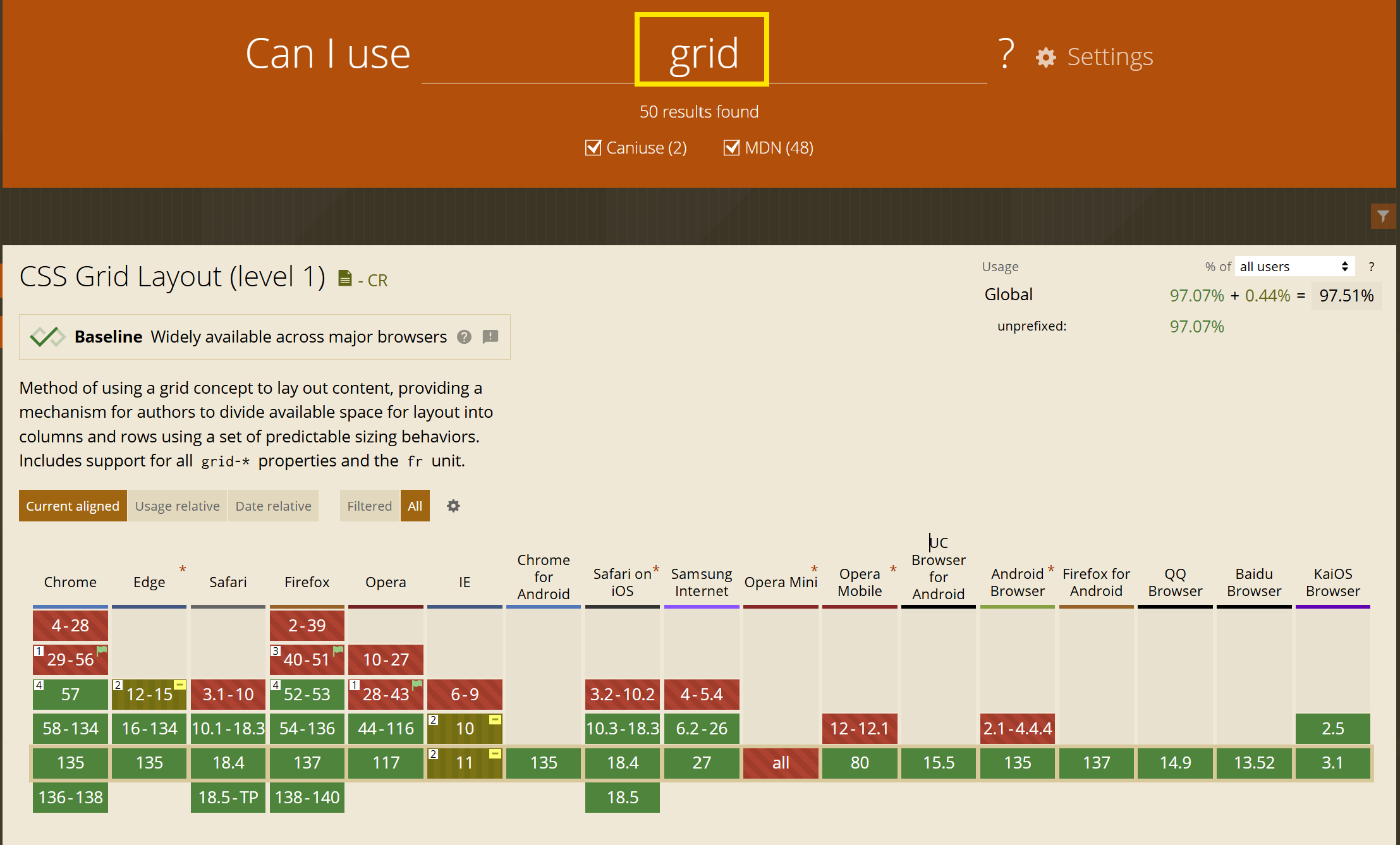1400x845 pixels.
Task: Click the Settings gear icon in header
Action: 1045,58
